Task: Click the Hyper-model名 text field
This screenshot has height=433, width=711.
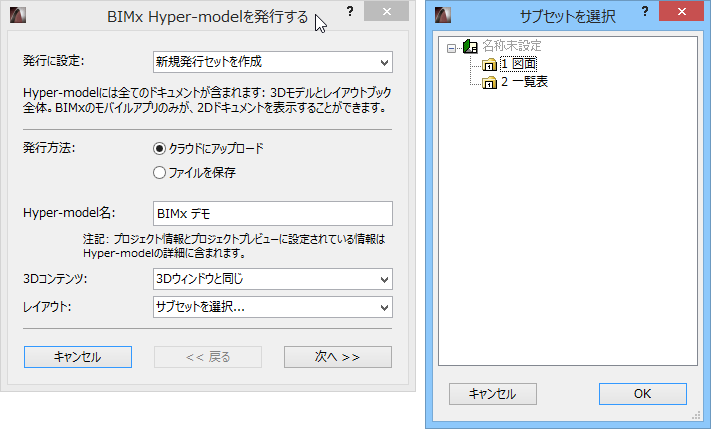Action: (x=273, y=214)
